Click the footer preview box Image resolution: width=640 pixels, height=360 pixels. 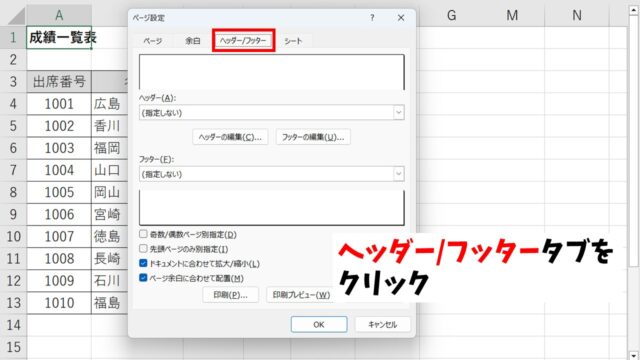(272, 207)
